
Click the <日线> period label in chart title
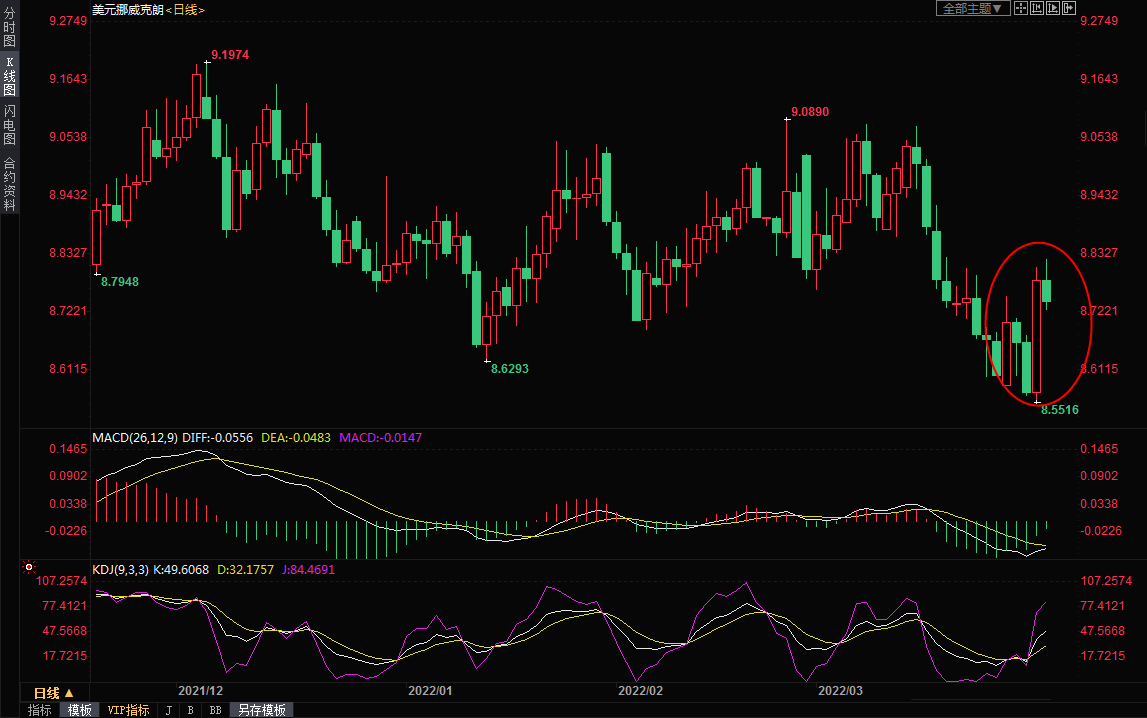click(185, 9)
